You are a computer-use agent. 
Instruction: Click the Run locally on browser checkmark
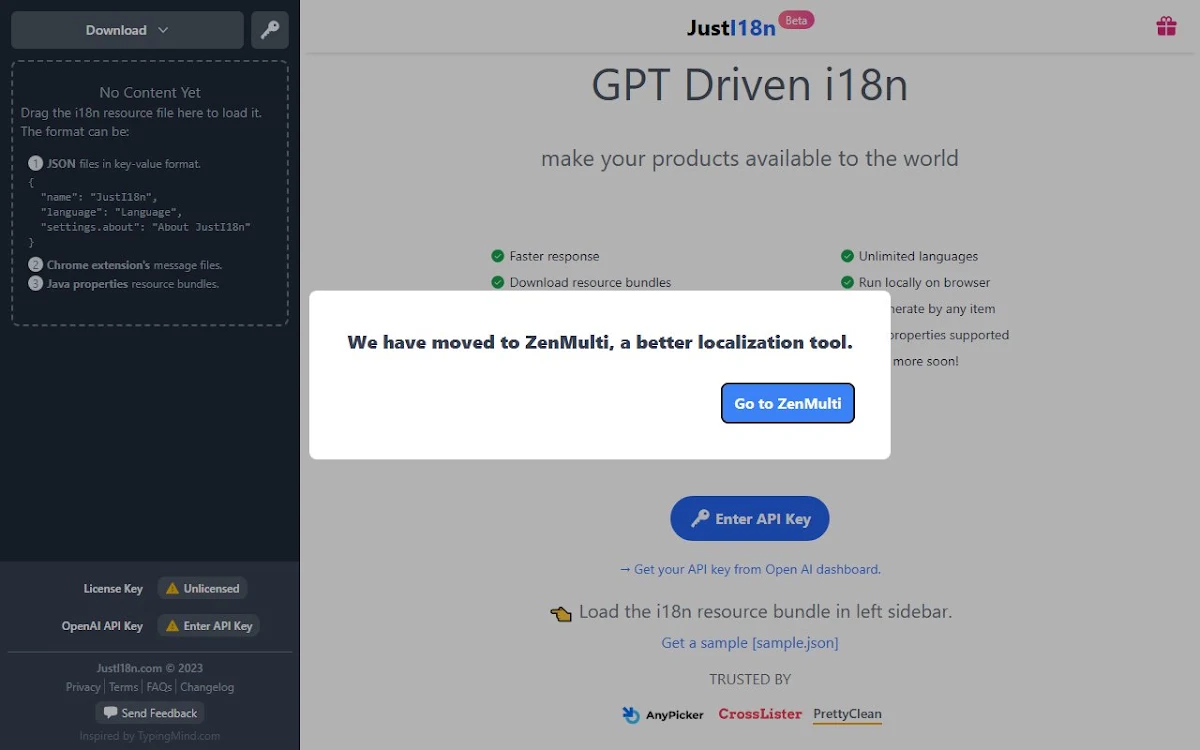pos(847,282)
